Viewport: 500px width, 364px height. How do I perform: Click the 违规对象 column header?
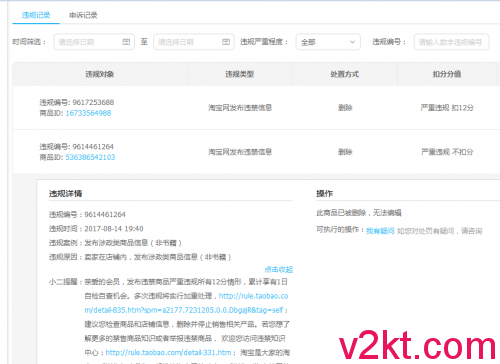point(100,74)
